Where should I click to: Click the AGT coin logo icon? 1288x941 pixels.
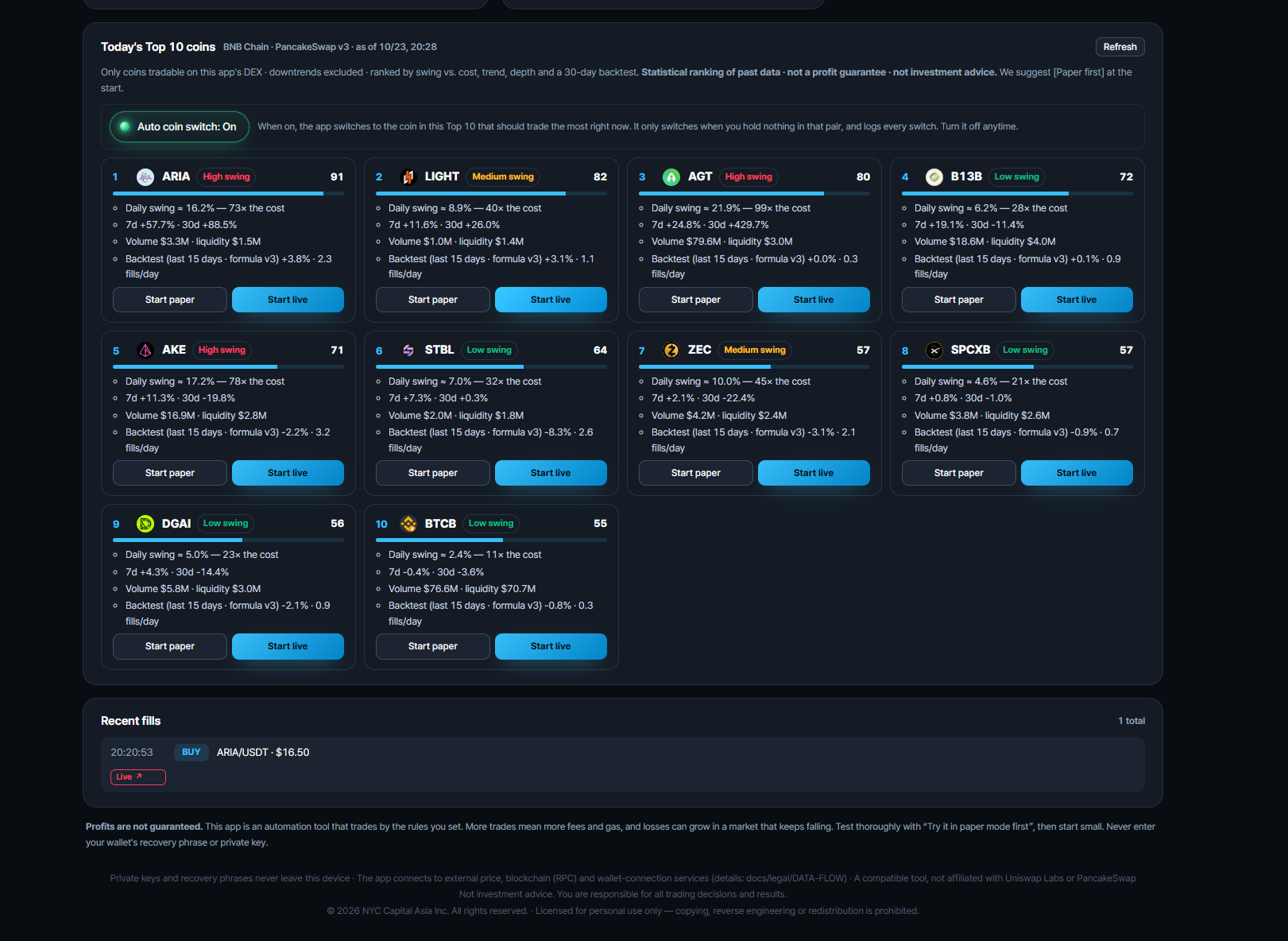pyautogui.click(x=671, y=176)
